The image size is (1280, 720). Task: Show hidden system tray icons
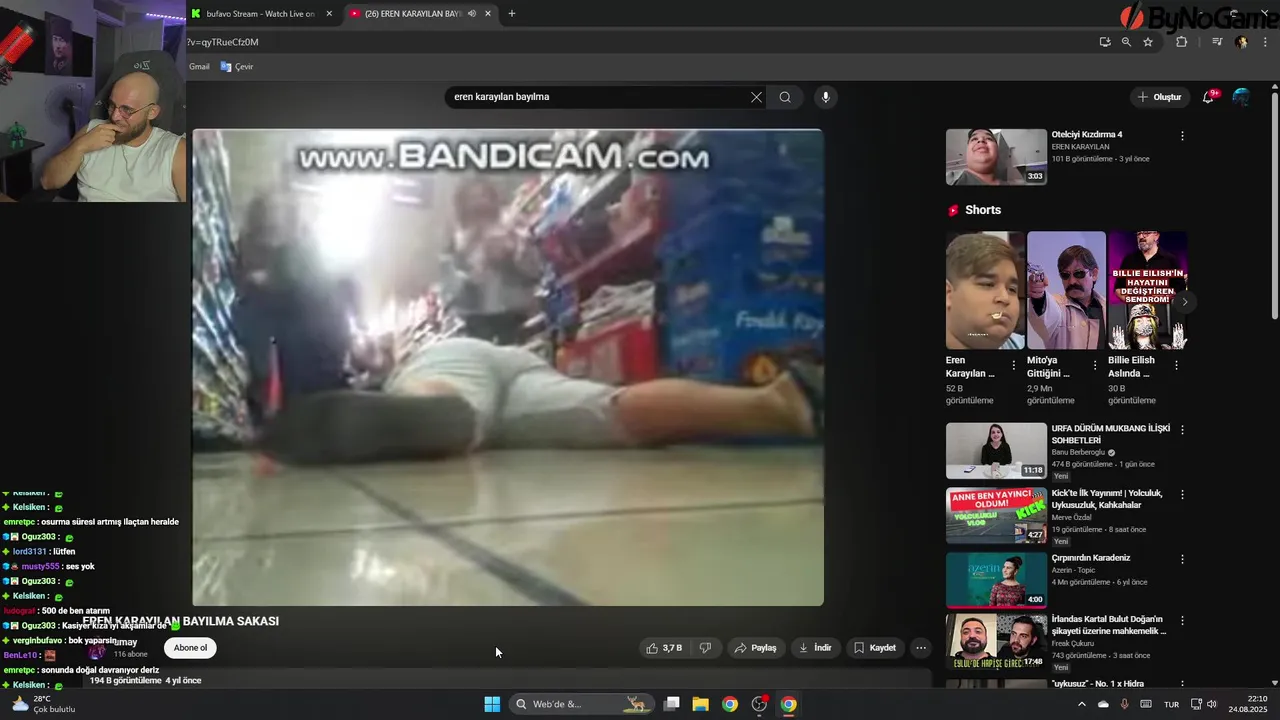pos(1081,704)
